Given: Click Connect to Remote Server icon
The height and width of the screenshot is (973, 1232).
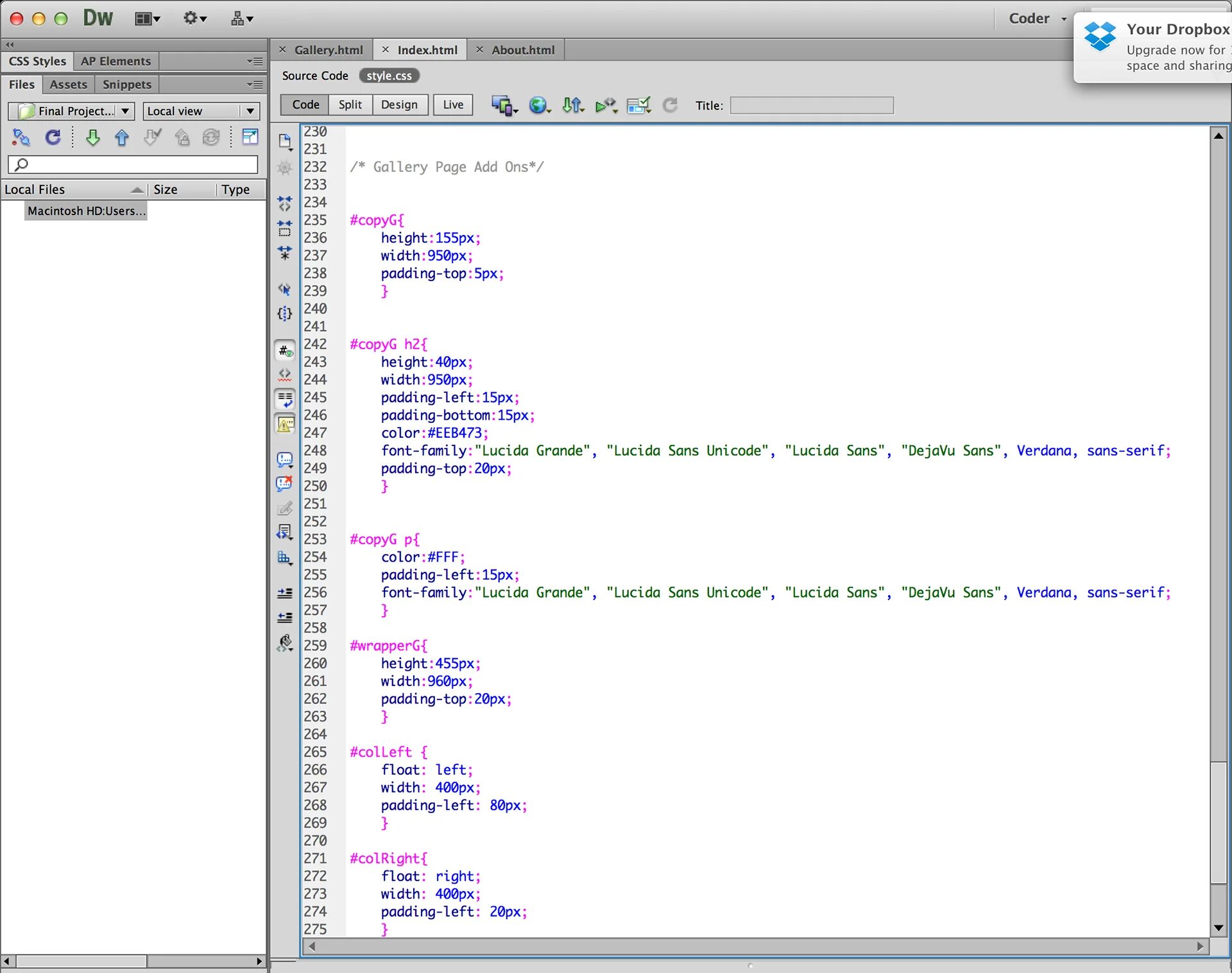Looking at the screenshot, I should [21, 137].
